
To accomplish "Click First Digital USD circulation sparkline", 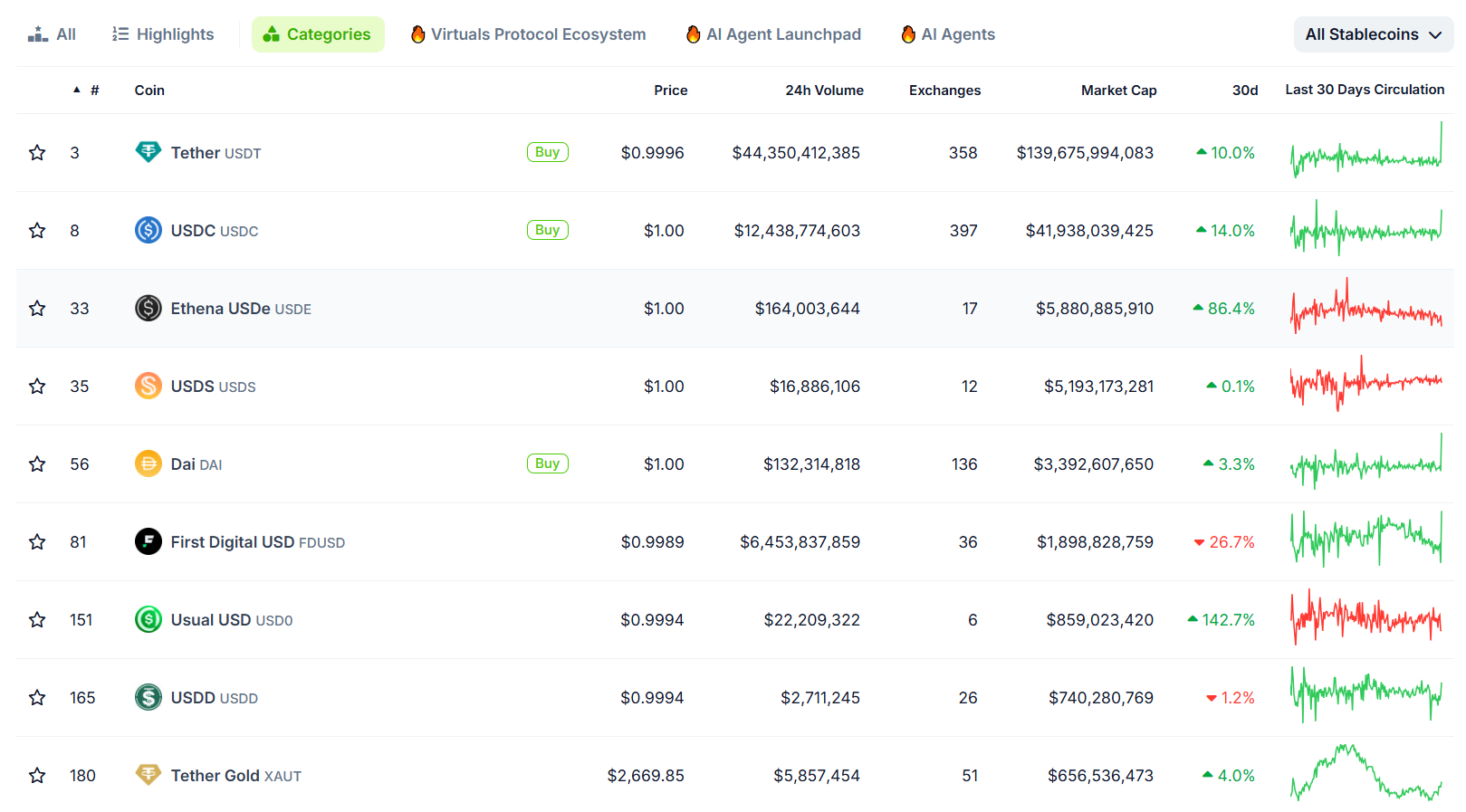I will click(x=1366, y=540).
